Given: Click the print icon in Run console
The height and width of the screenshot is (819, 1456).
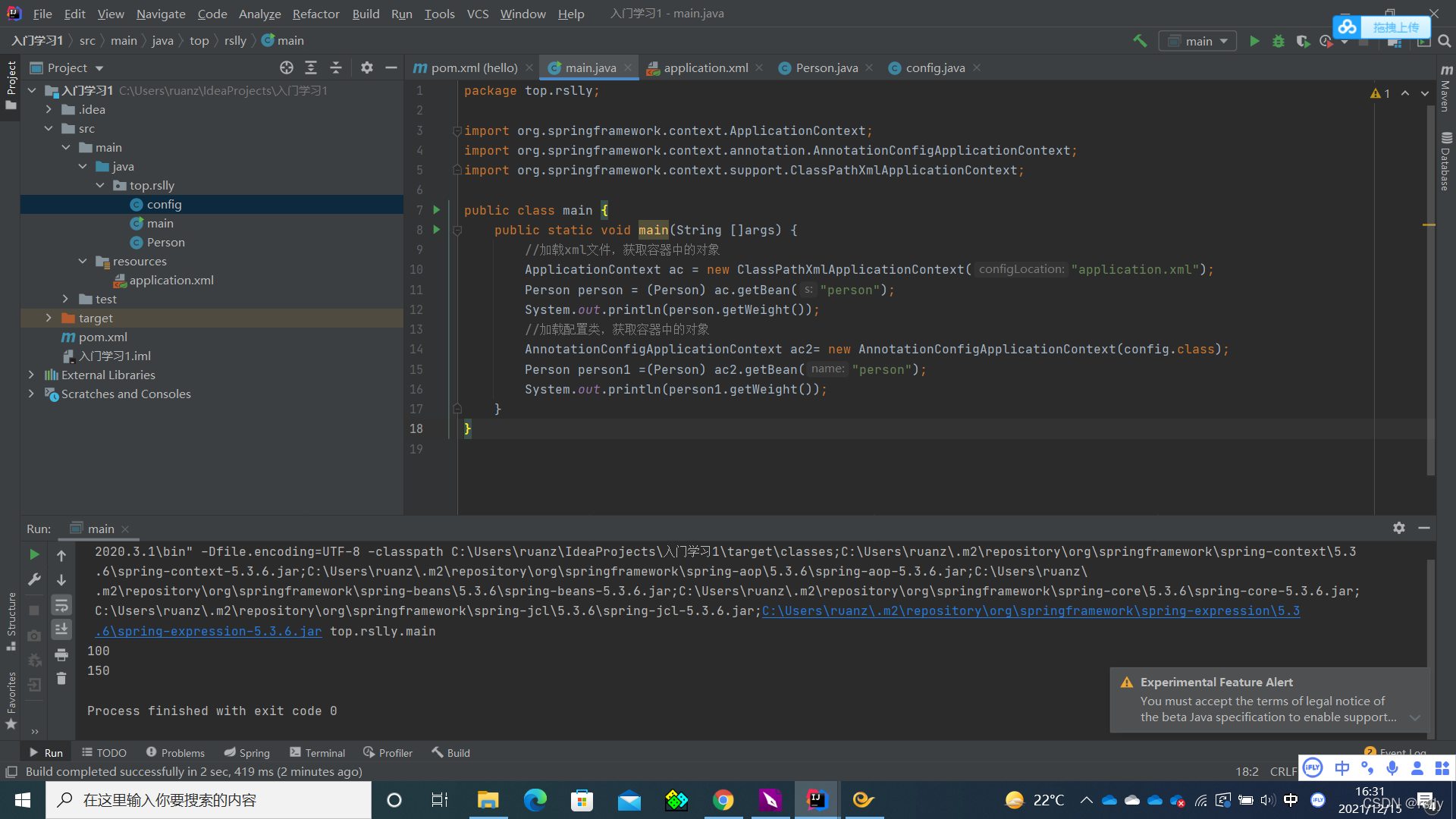Looking at the screenshot, I should pos(61,654).
